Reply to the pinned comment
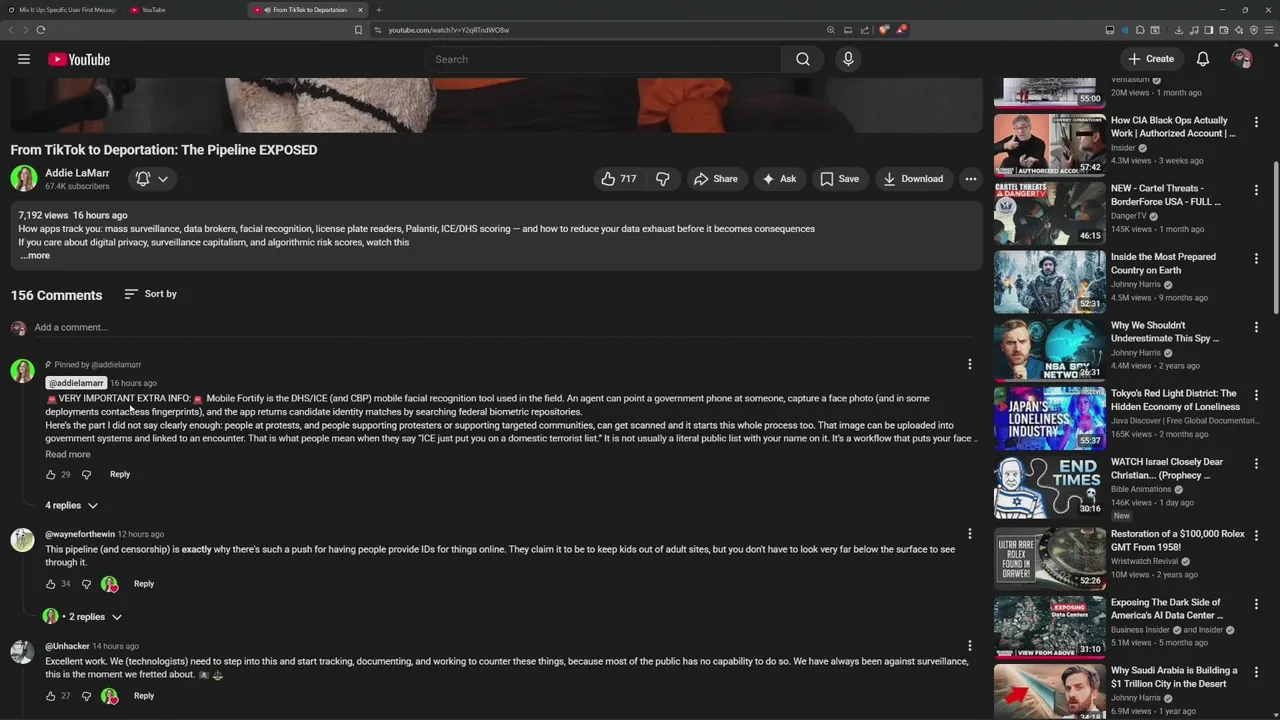Viewport: 1280px width, 720px height. (x=120, y=474)
